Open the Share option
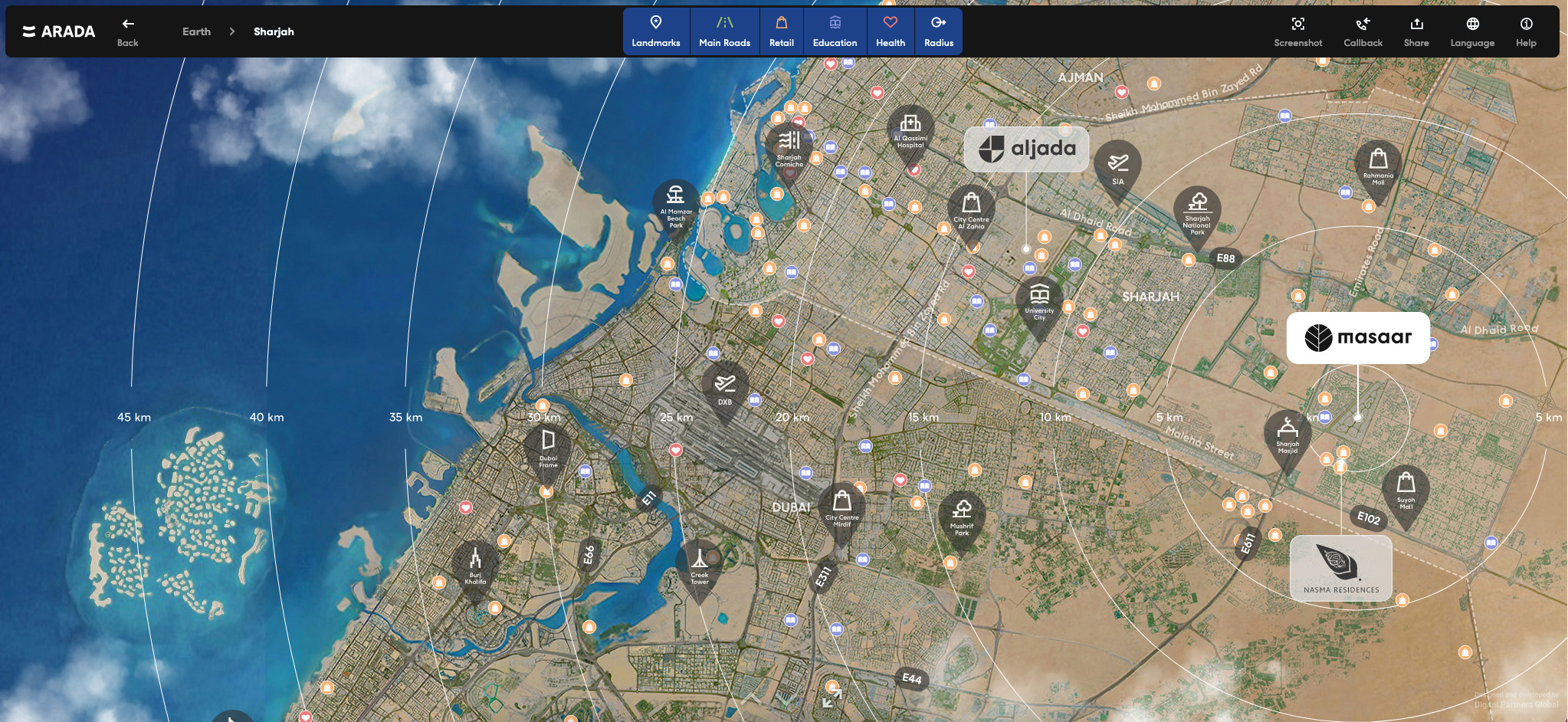1568x722 pixels. click(x=1416, y=31)
